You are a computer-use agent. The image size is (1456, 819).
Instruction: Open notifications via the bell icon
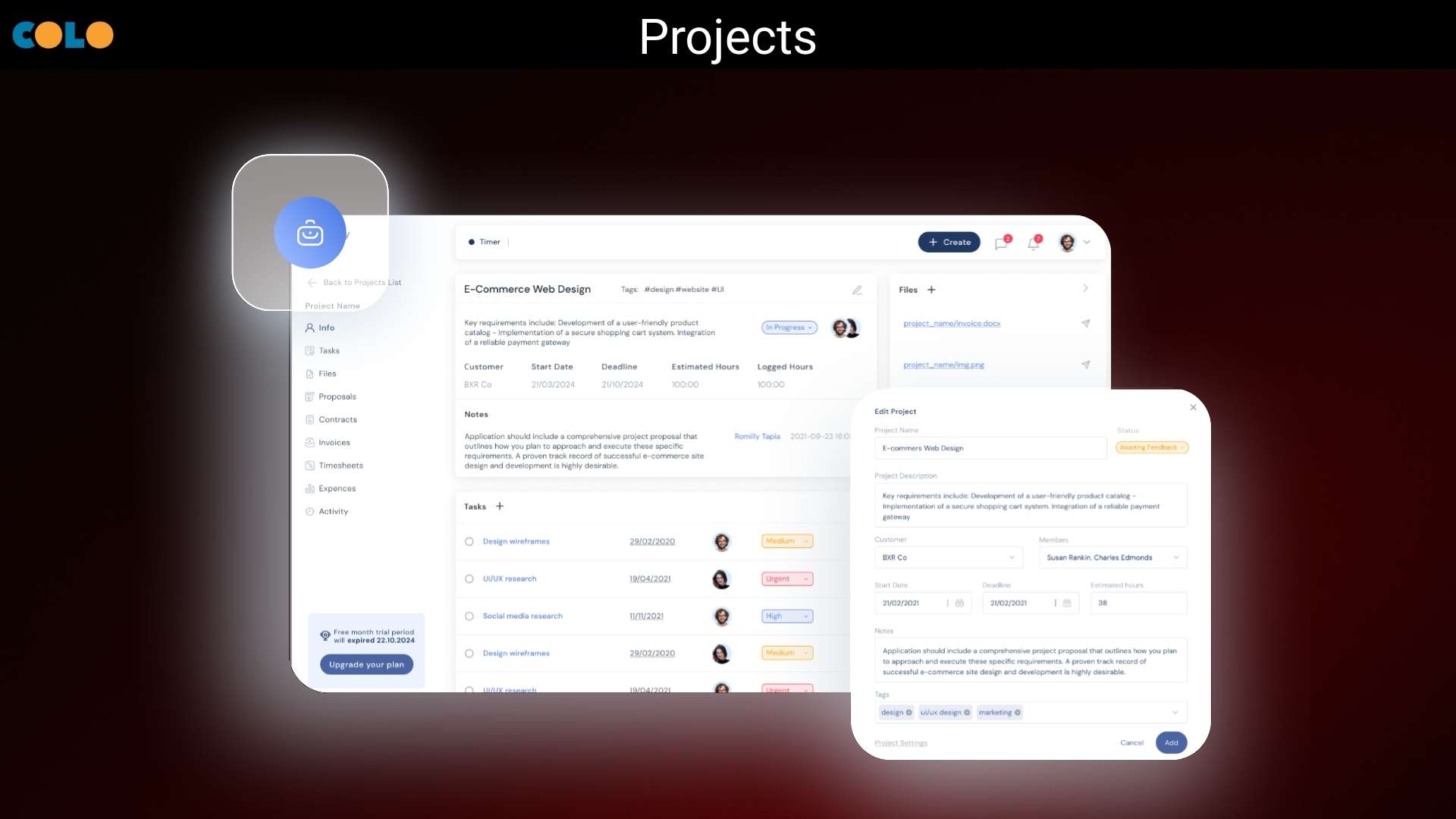pyautogui.click(x=1034, y=242)
